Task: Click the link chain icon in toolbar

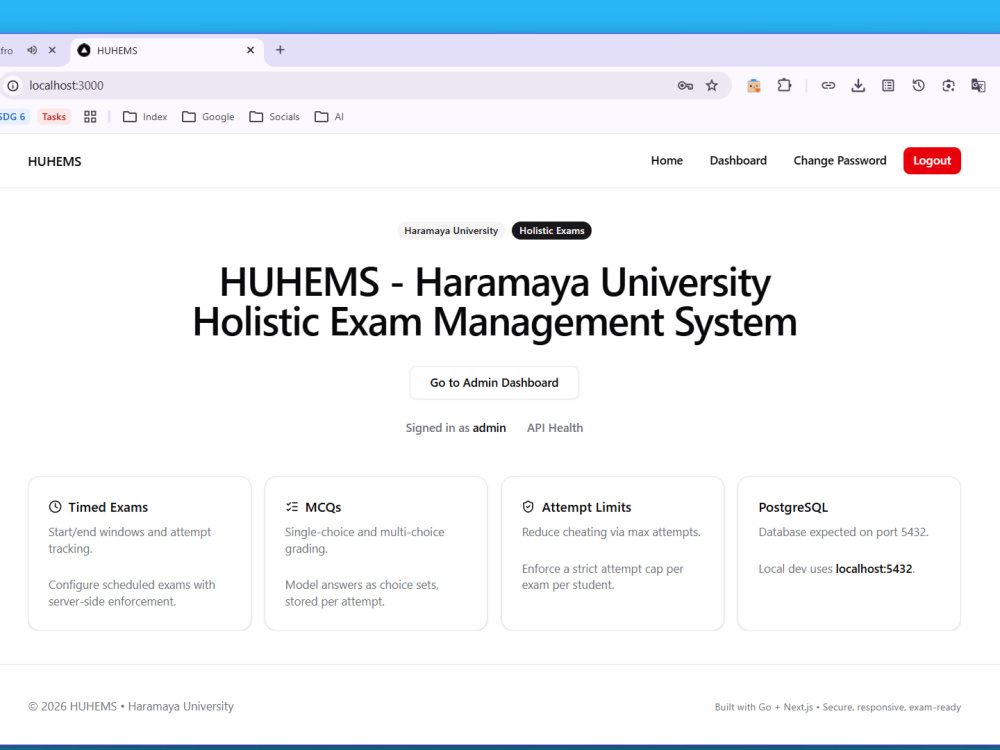Action: click(828, 85)
